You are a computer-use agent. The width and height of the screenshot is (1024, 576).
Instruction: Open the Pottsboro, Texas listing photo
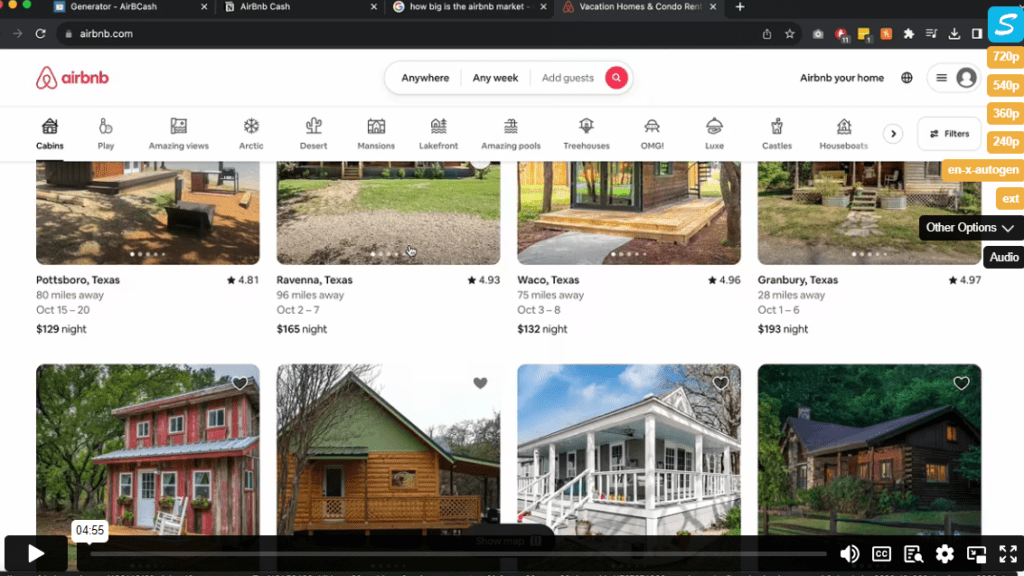coord(148,213)
